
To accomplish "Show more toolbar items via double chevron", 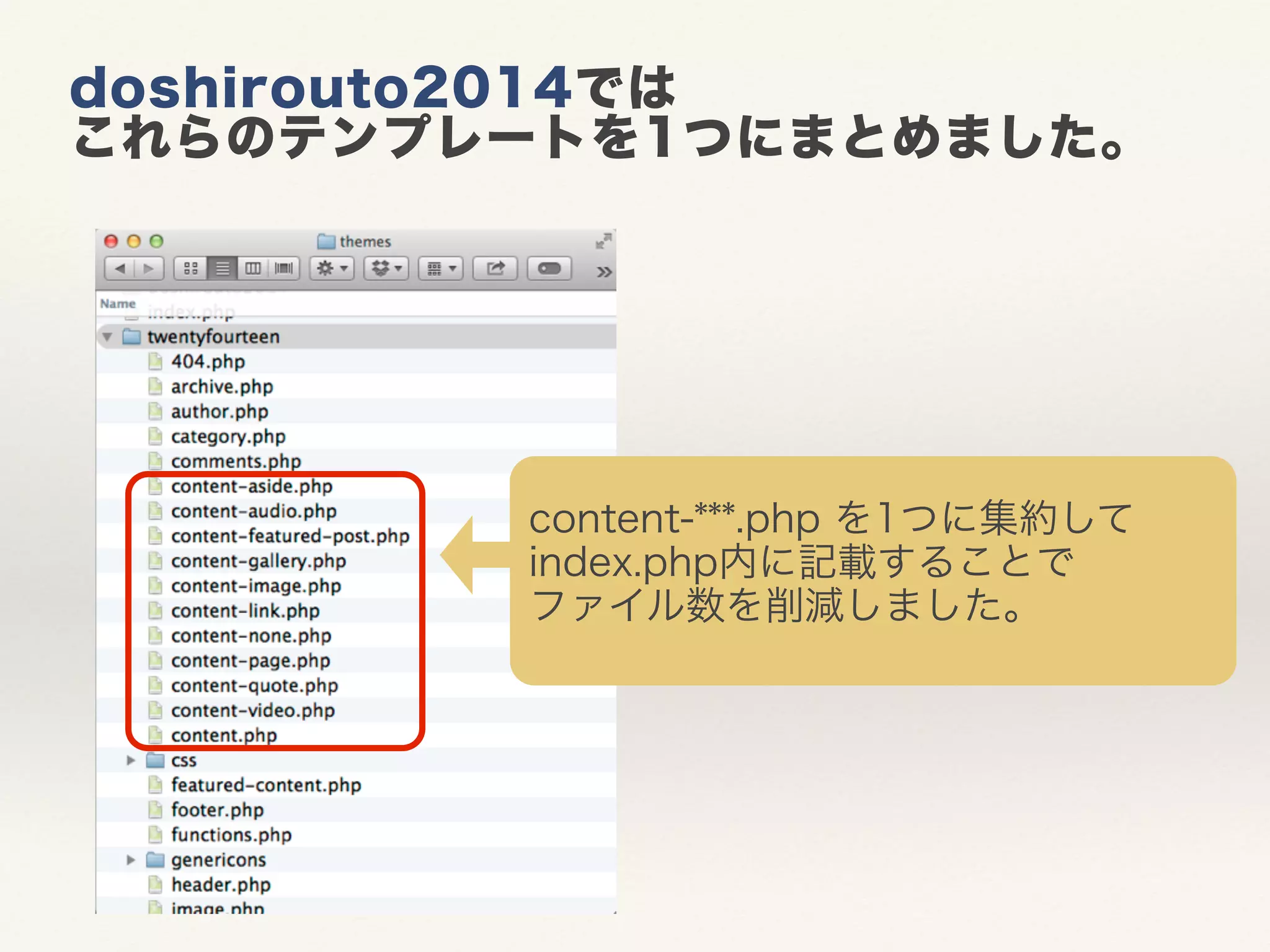I will click(x=603, y=272).
